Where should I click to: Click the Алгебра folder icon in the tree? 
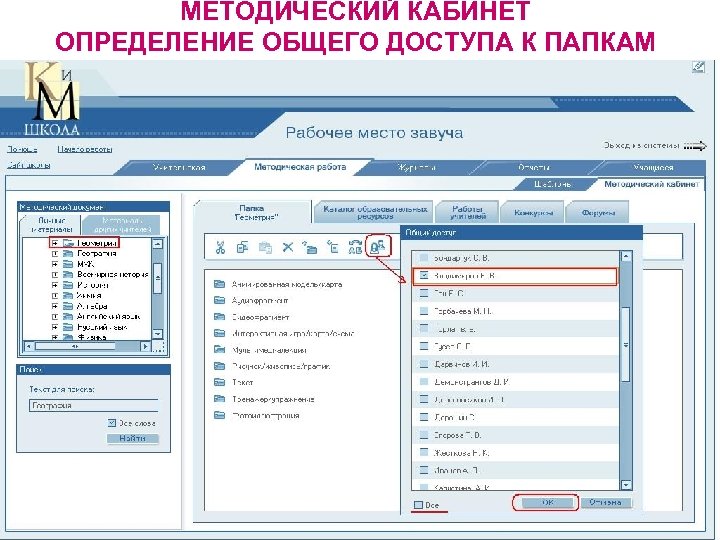[x=68, y=306]
